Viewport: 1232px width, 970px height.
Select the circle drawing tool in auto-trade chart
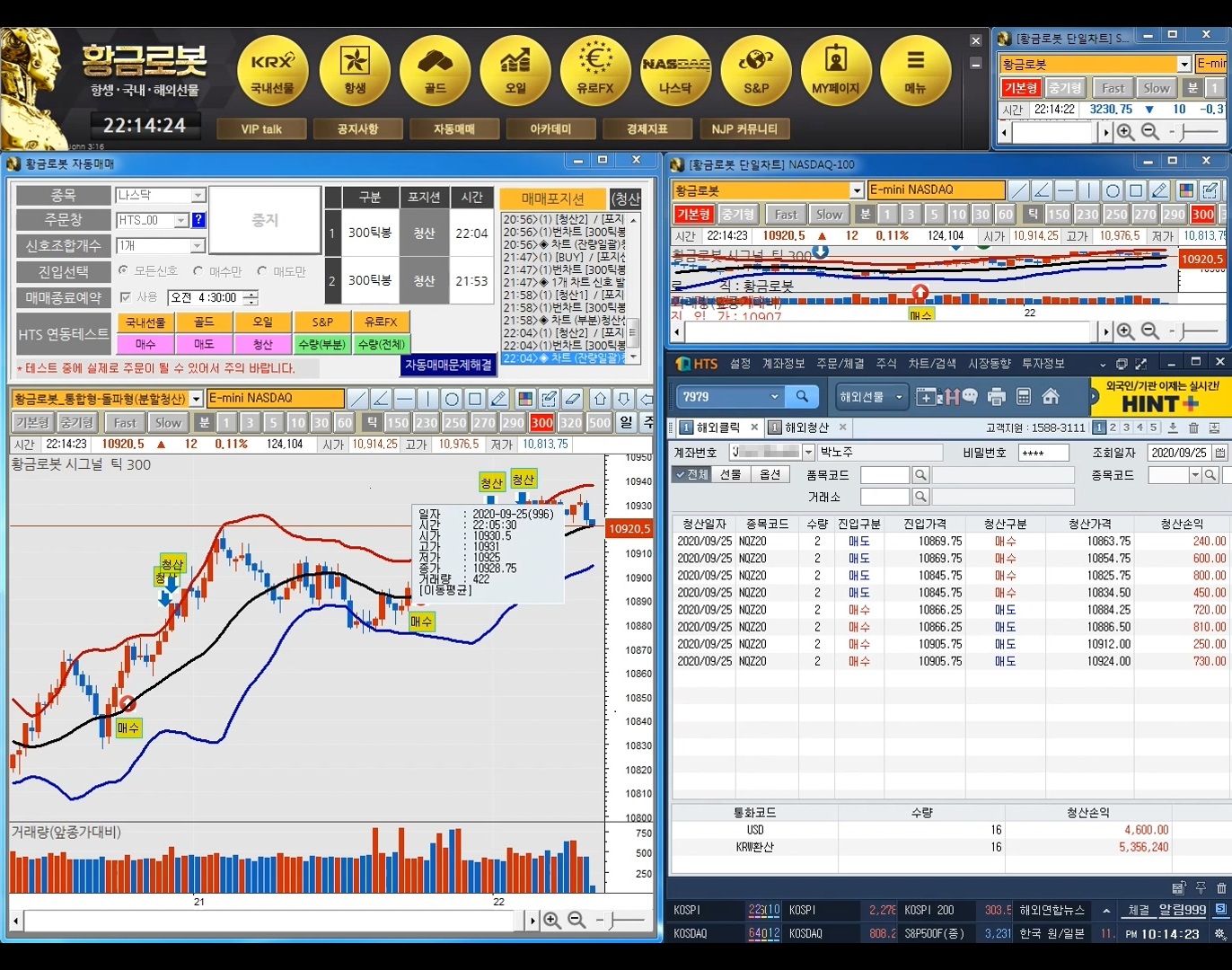click(452, 399)
